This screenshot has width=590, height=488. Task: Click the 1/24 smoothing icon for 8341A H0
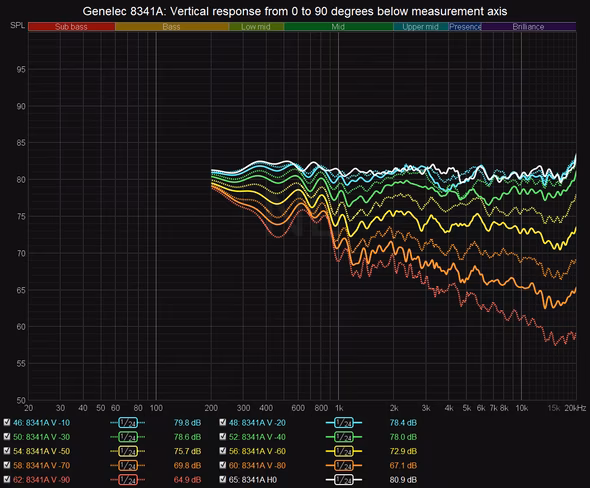pos(344,480)
